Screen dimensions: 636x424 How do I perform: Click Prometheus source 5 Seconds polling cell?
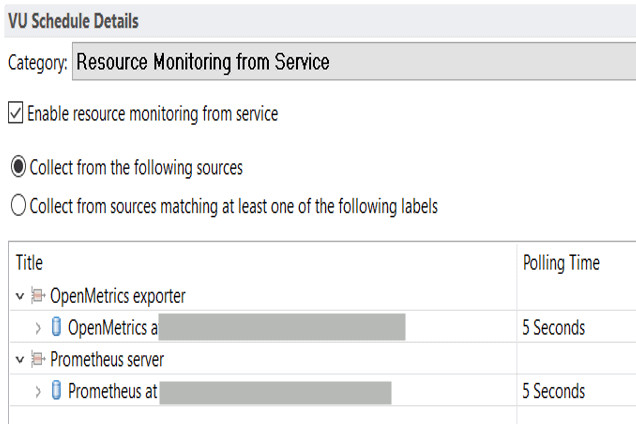(x=554, y=391)
